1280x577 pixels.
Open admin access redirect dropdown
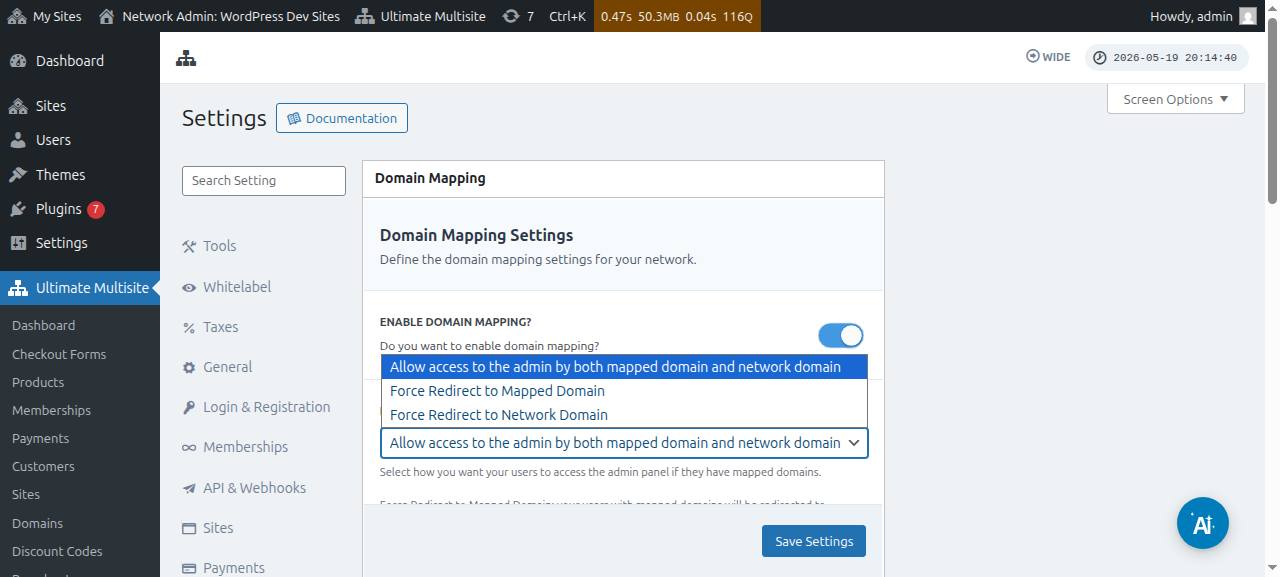coord(624,443)
